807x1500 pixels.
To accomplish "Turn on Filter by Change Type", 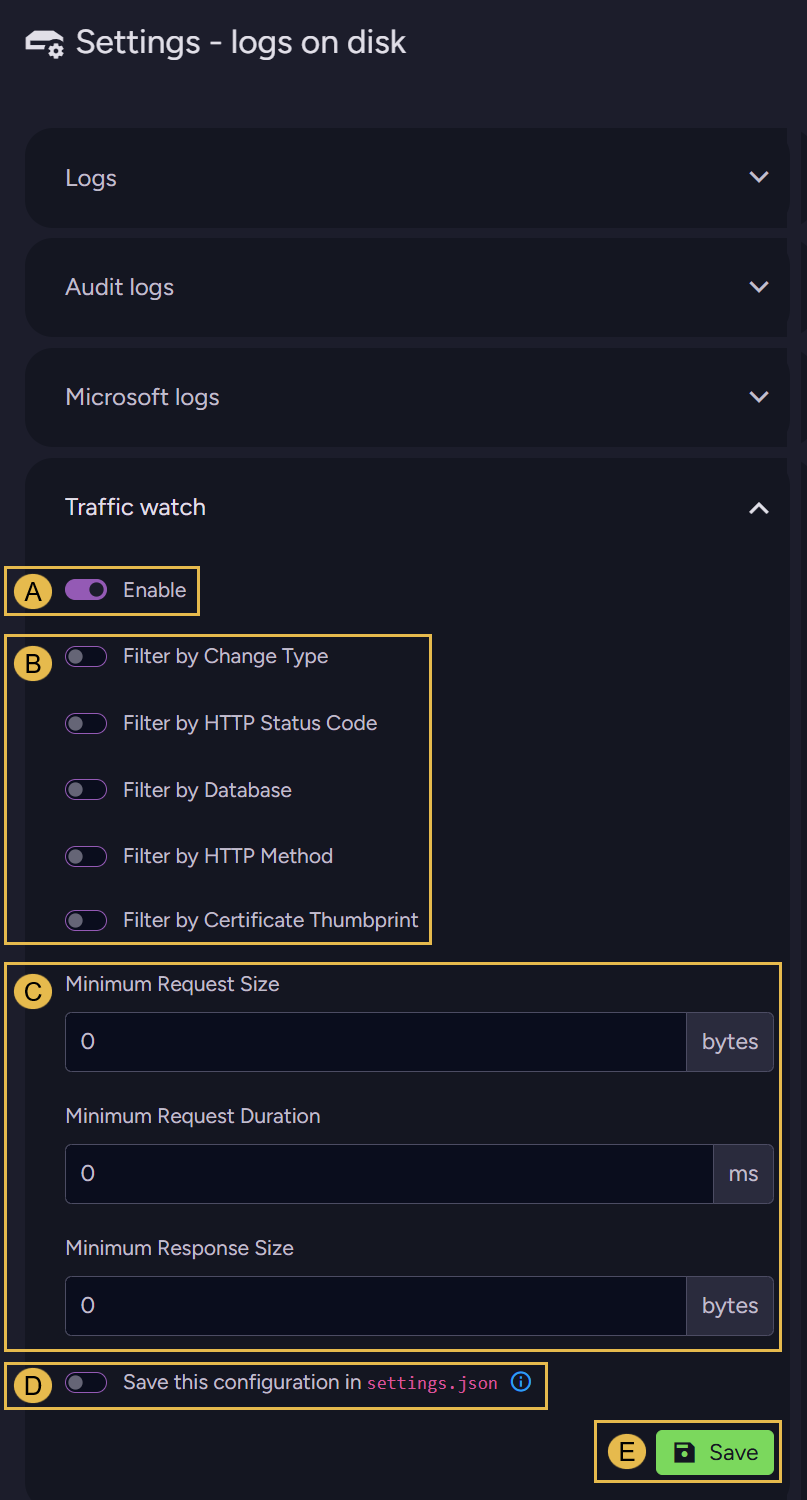I will pos(86,657).
